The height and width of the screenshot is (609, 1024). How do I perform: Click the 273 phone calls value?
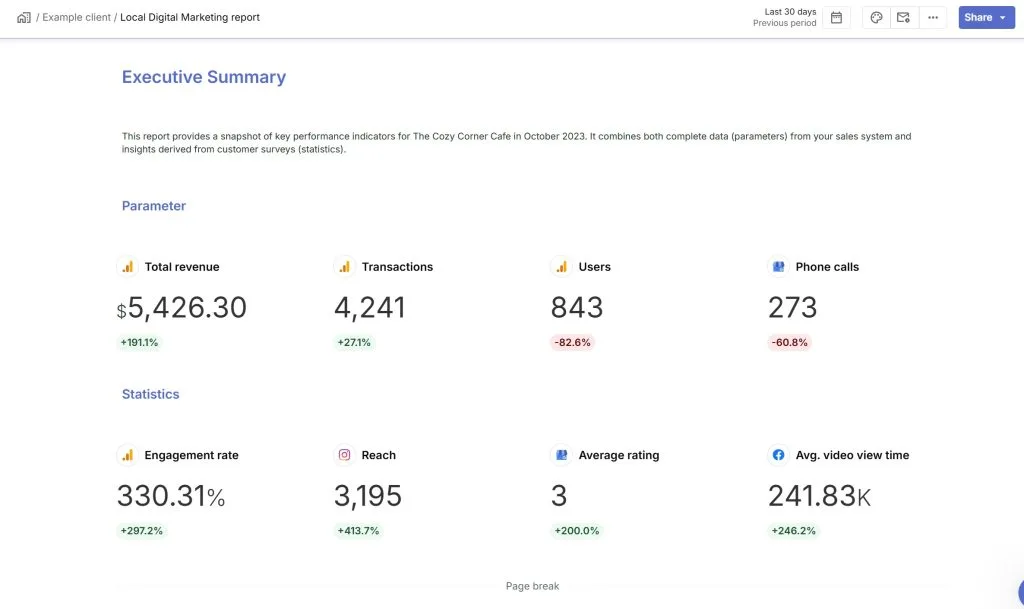[x=792, y=307]
